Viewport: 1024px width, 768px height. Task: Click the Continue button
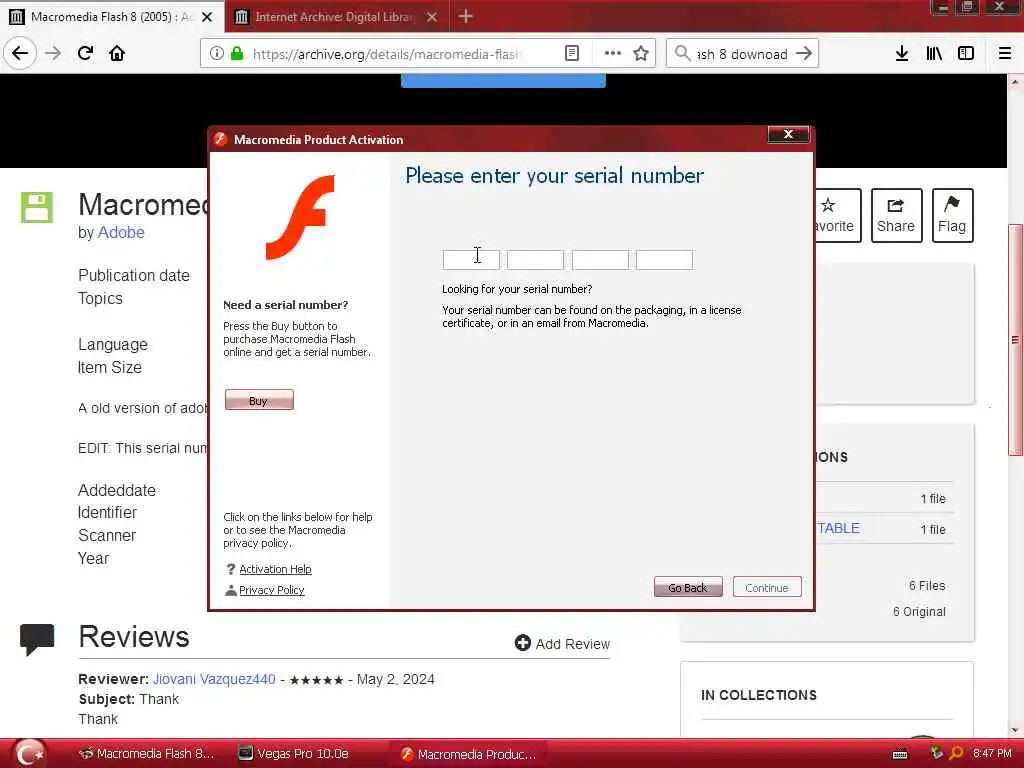click(767, 587)
